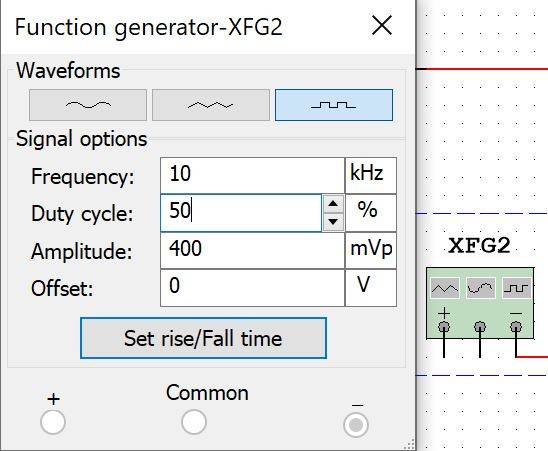
Task: Click the triangle wave icon on XFG2 component
Action: tap(445, 288)
